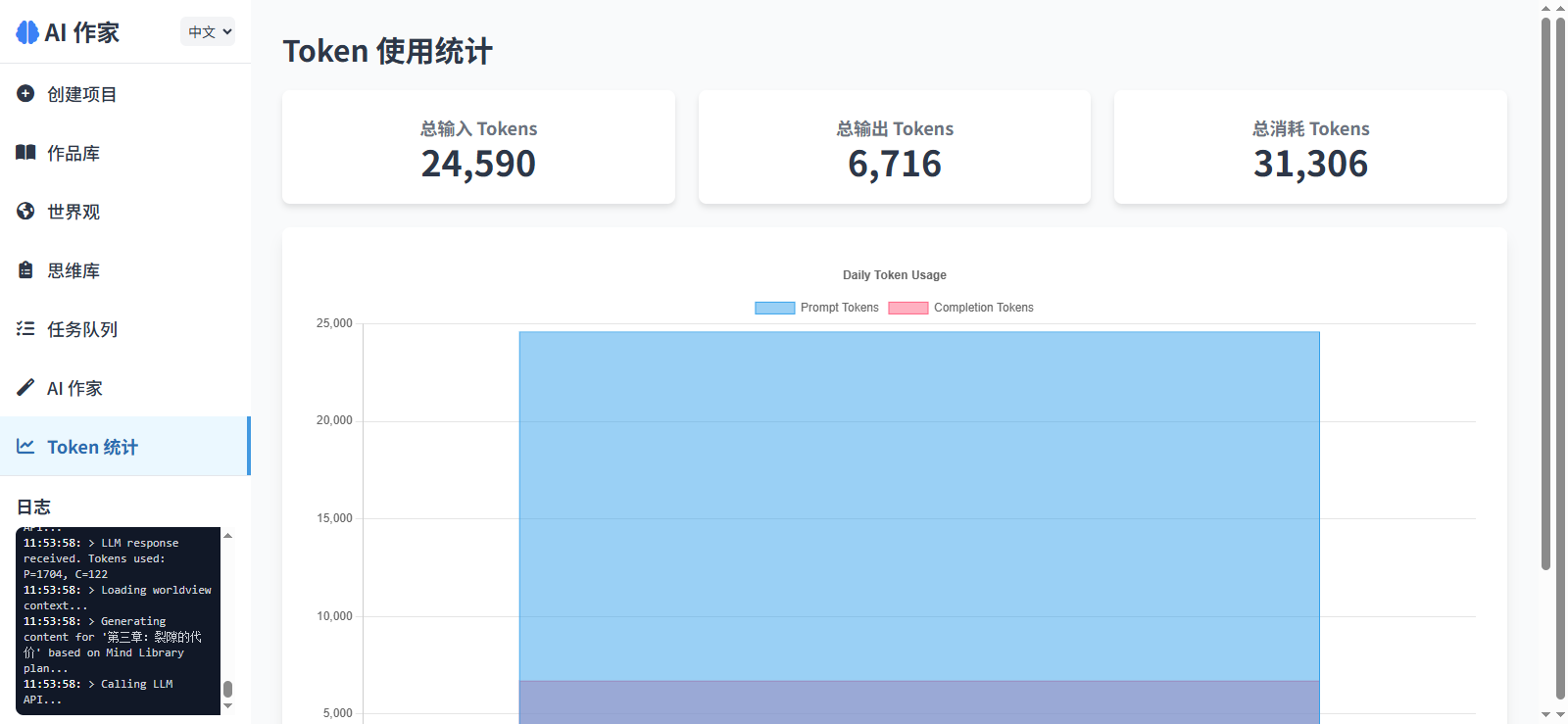Toggle the Prompt Tokens legend swatch
The height and width of the screenshot is (724, 1568).
[x=774, y=308]
